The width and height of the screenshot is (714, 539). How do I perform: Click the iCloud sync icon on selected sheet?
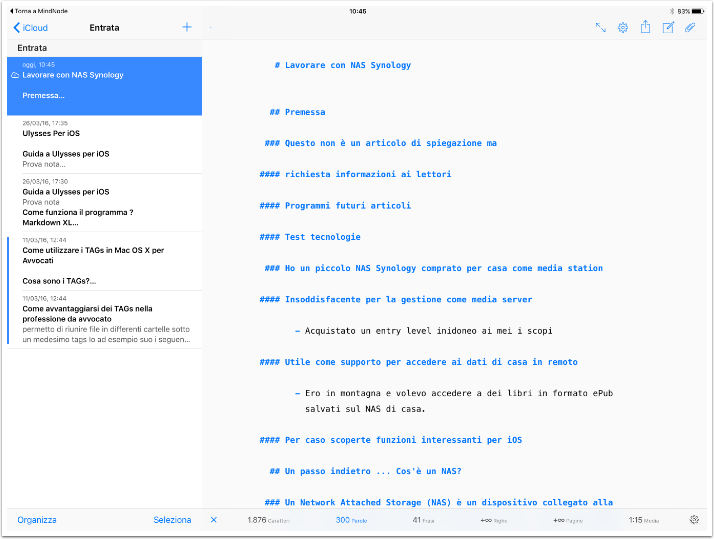pos(15,75)
